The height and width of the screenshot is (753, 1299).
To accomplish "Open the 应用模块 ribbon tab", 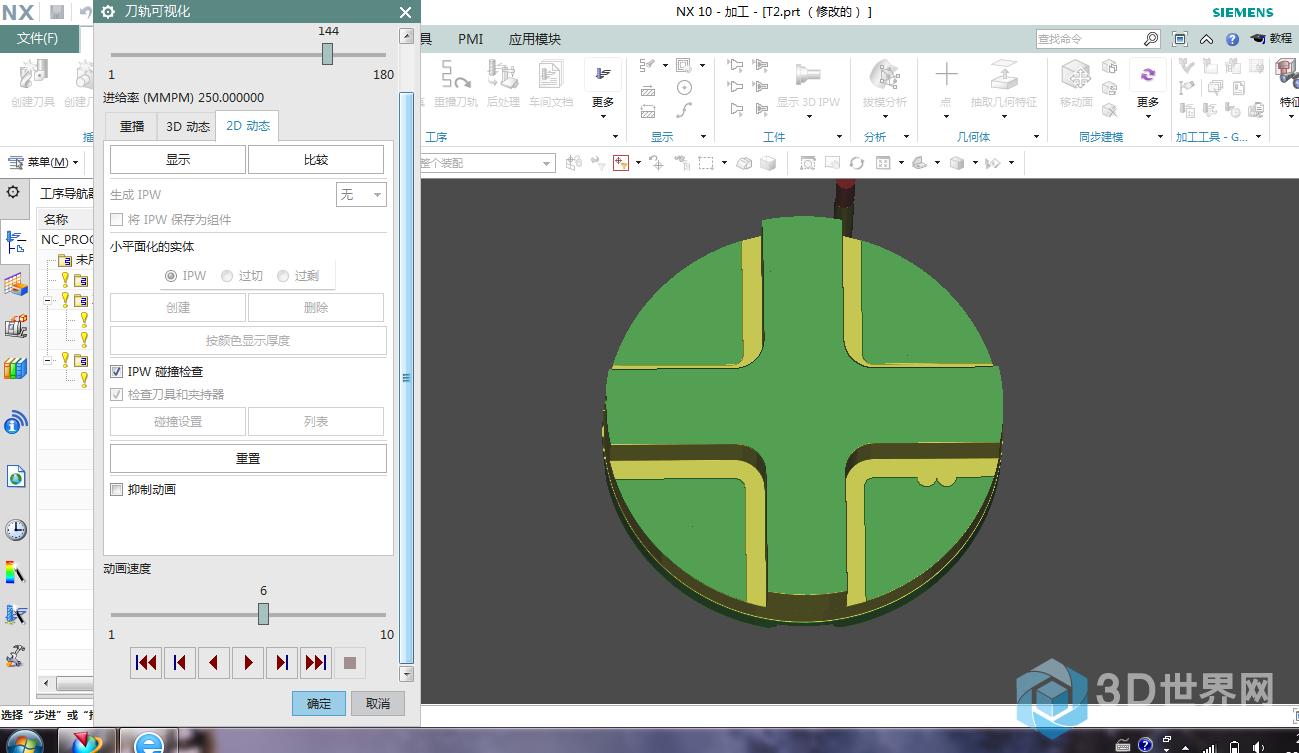I will pos(535,39).
